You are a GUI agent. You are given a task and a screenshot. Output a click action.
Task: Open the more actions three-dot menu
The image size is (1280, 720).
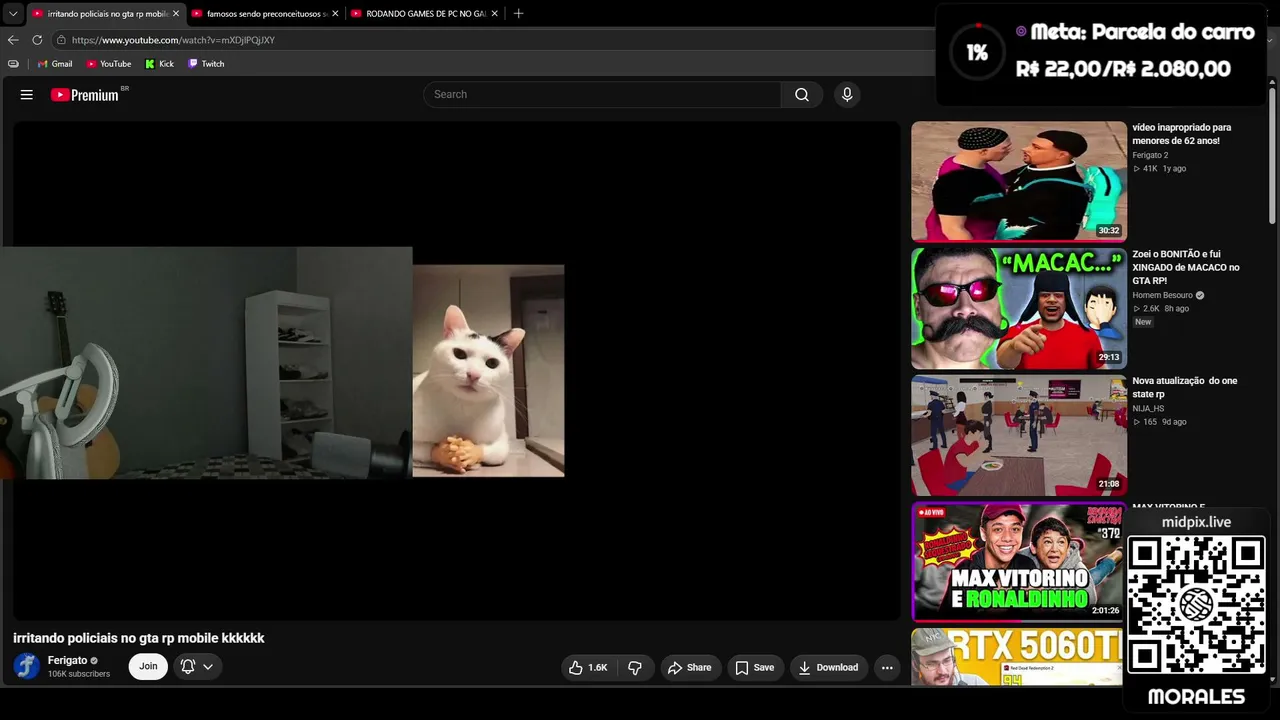pos(887,667)
